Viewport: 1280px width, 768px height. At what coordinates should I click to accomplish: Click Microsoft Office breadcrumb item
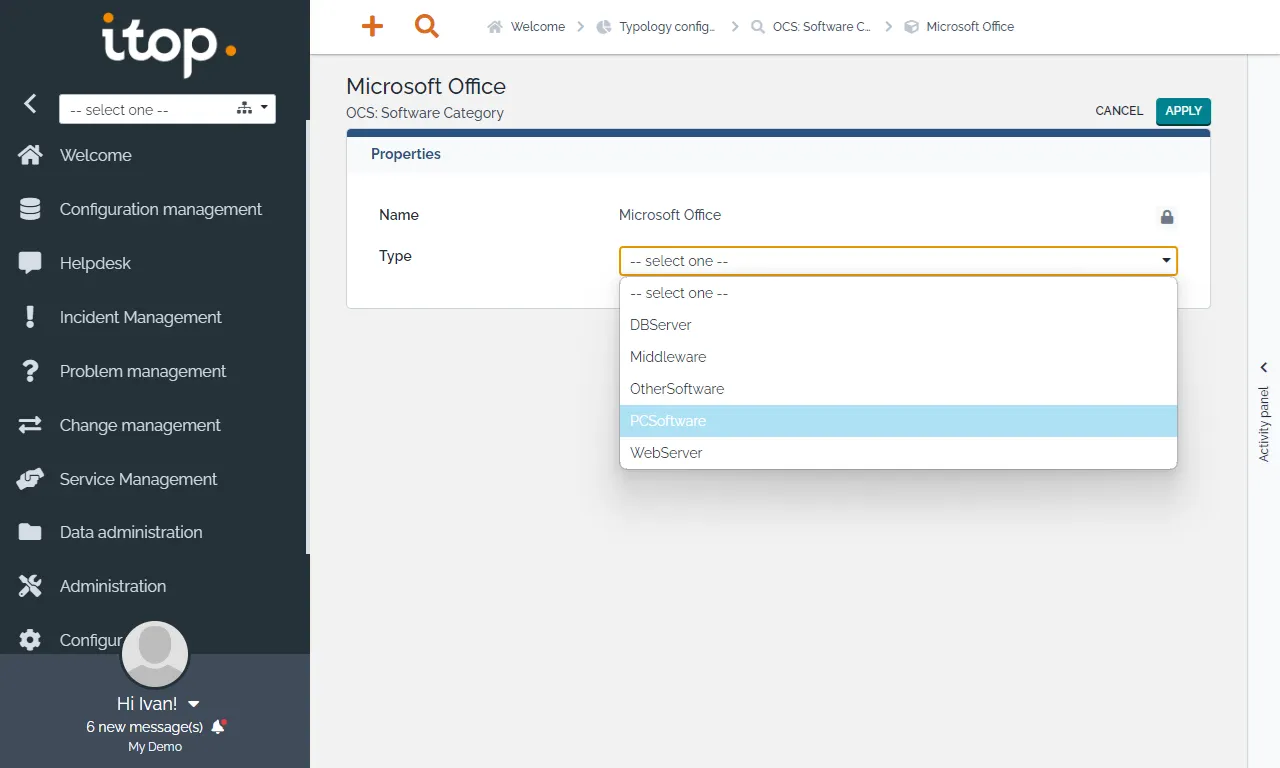970,27
